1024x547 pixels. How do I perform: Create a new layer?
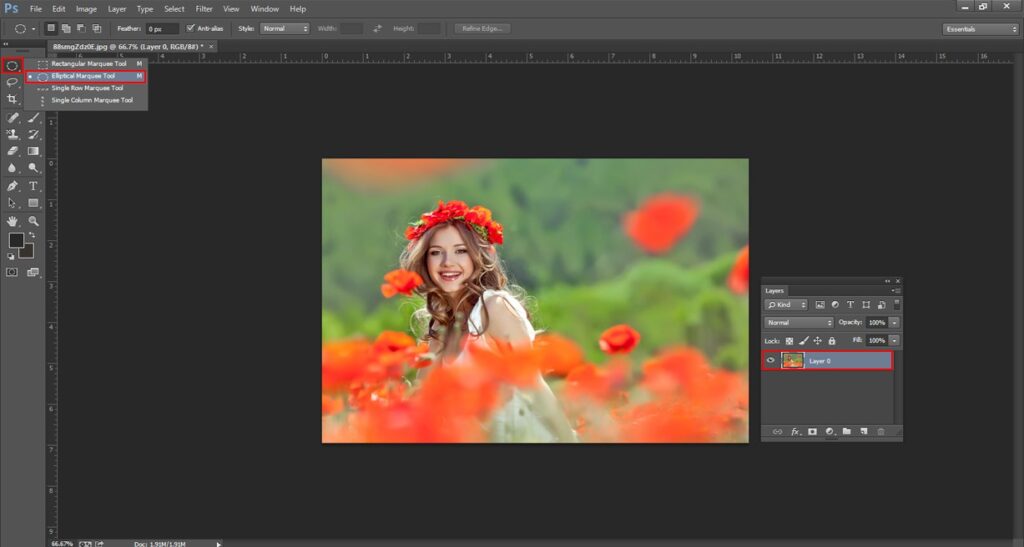863,431
